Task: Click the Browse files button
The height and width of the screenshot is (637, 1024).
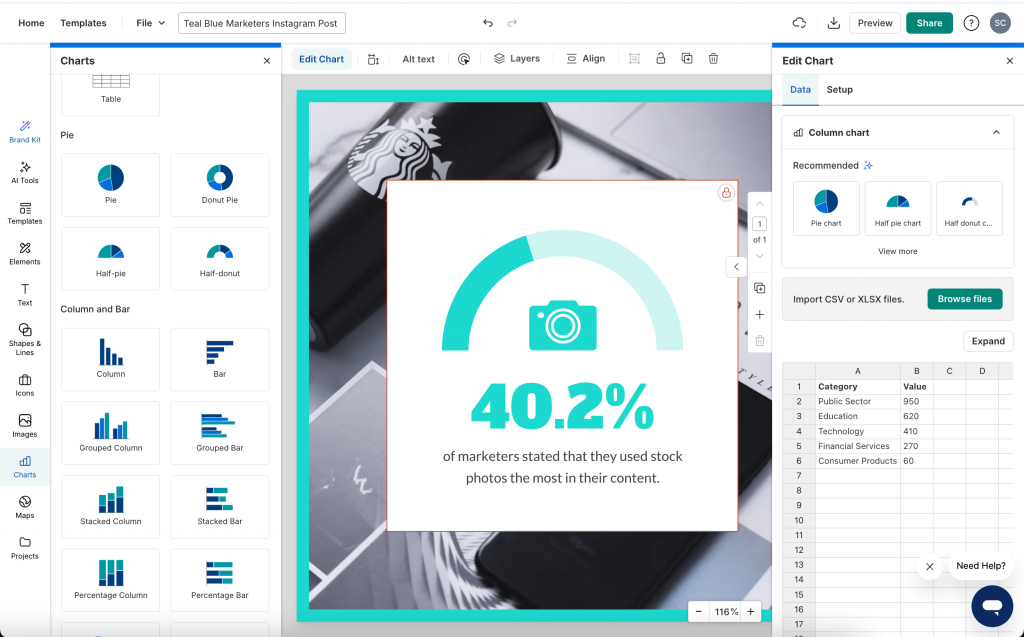Action: pos(964,299)
